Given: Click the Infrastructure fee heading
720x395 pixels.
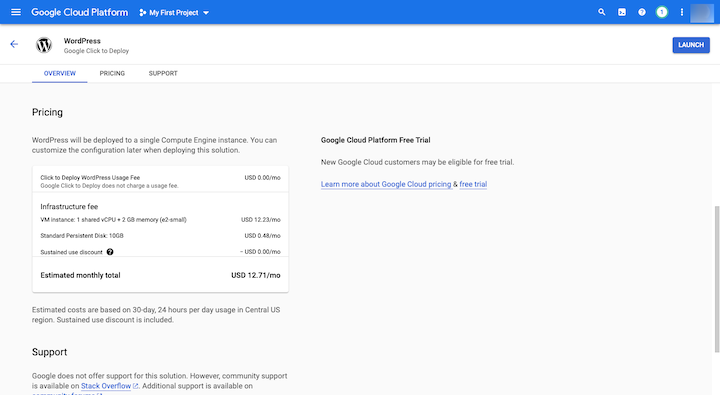Looking at the screenshot, I should [x=69, y=207].
